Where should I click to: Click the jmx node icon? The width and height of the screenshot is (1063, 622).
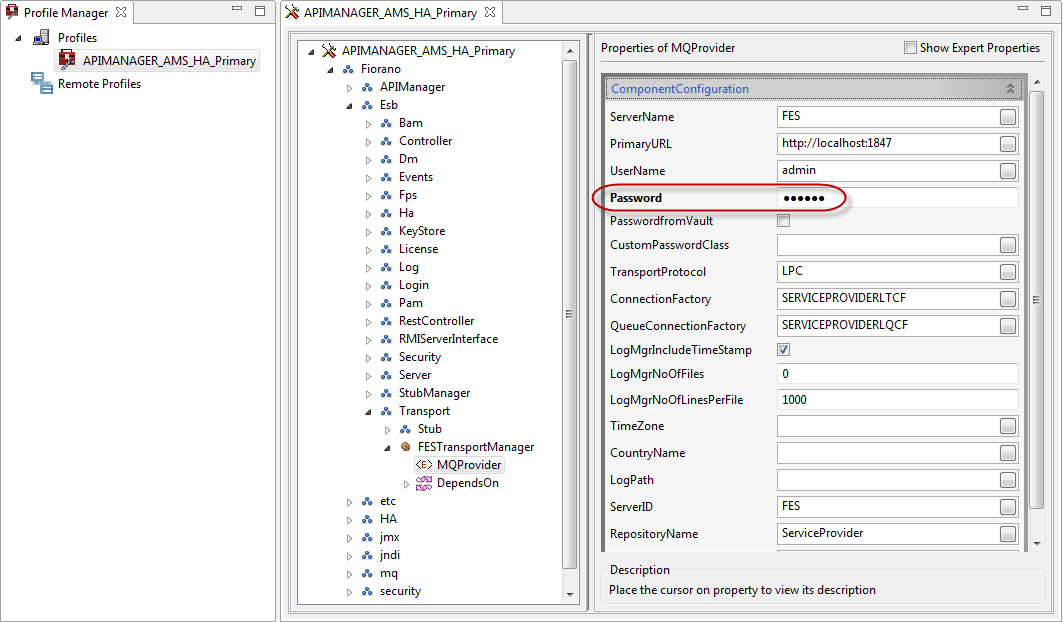coord(367,537)
